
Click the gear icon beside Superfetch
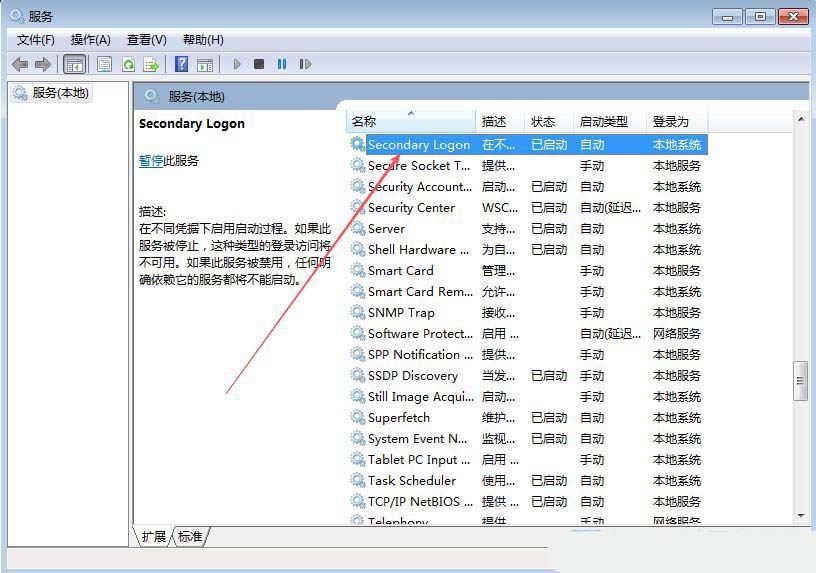357,417
